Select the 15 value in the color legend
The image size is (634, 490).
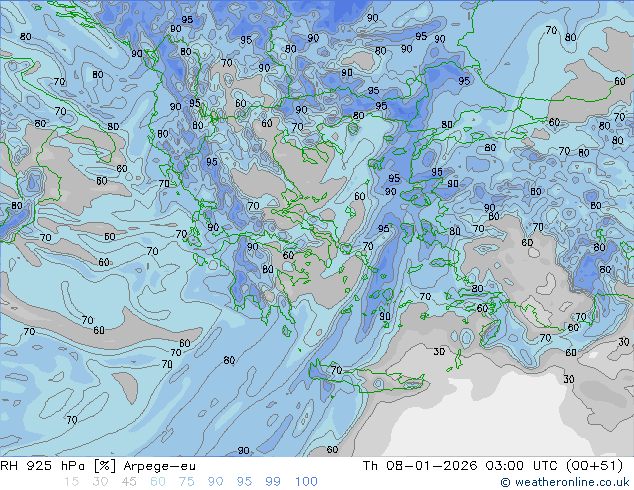(x=72, y=482)
